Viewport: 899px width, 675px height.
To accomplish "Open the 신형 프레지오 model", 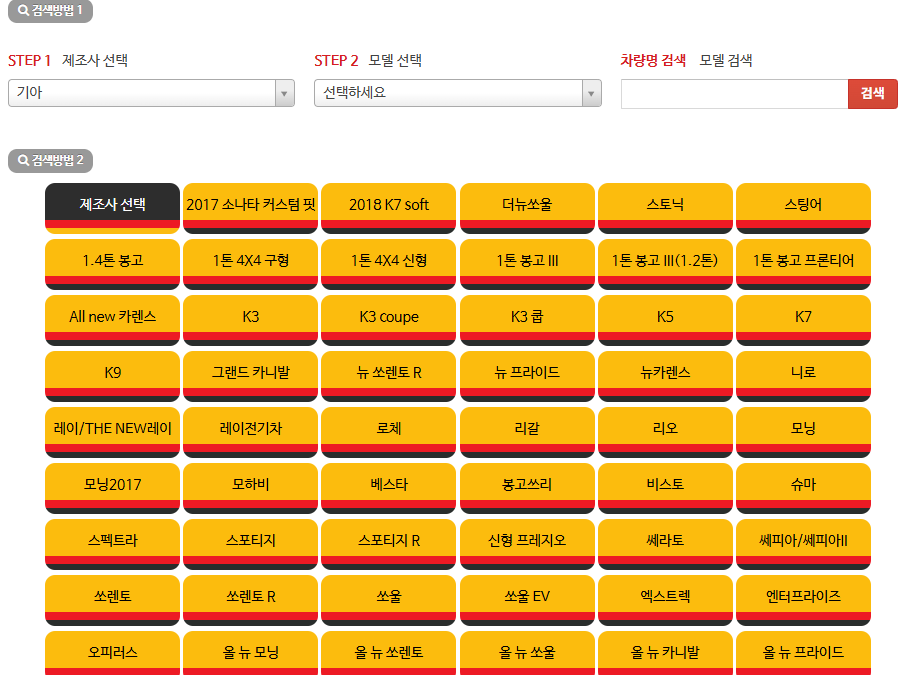I will coord(527,544).
